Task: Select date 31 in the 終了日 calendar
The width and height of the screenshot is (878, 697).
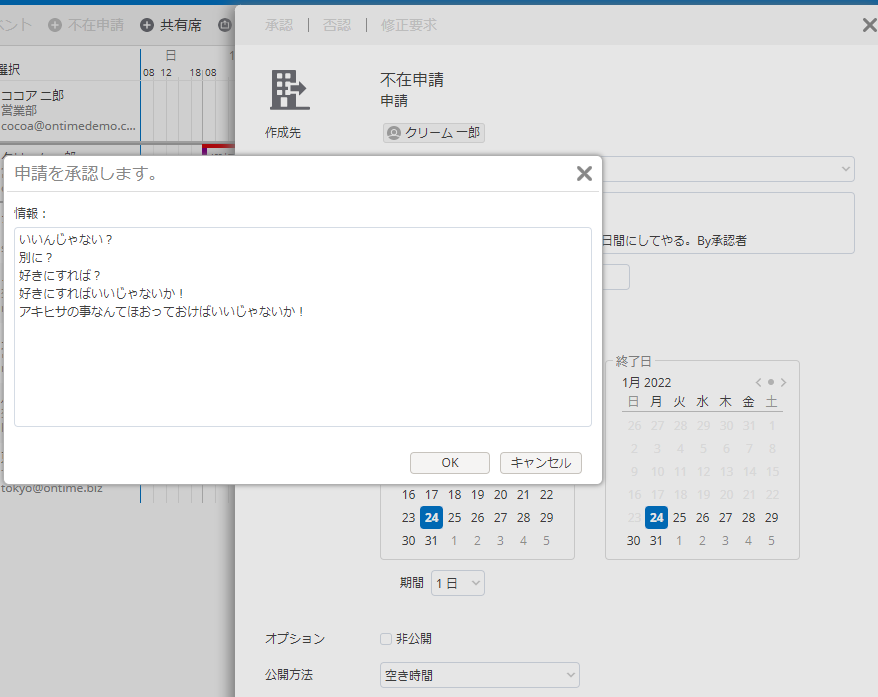Action: coord(654,540)
